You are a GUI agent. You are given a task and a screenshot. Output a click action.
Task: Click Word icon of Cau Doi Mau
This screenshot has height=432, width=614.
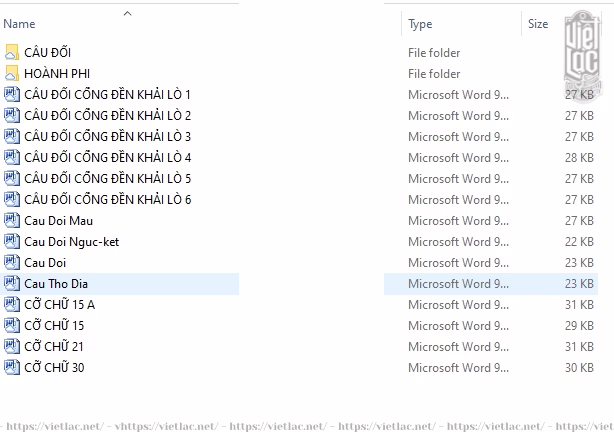click(x=12, y=220)
